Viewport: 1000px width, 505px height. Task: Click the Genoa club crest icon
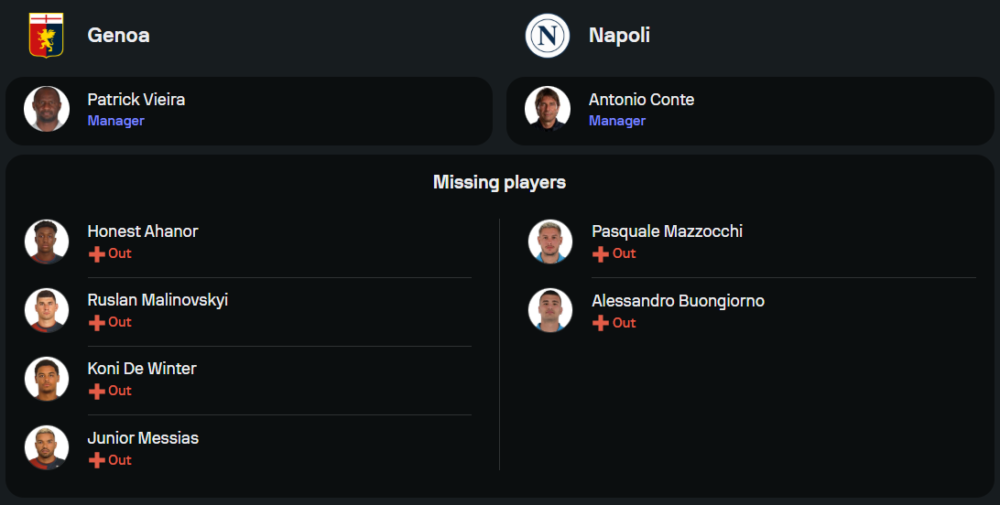[46, 35]
